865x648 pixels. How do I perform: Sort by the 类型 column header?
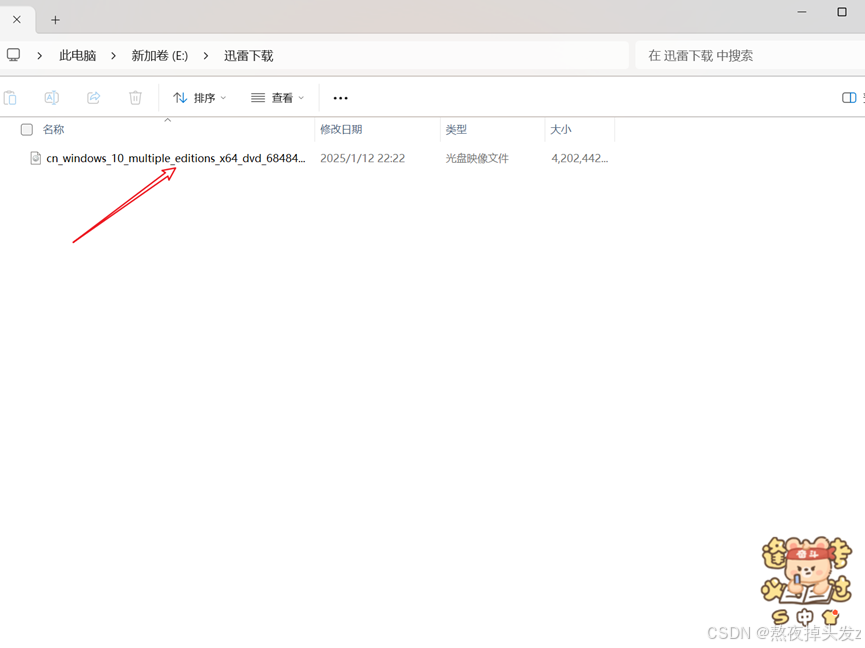(x=456, y=130)
